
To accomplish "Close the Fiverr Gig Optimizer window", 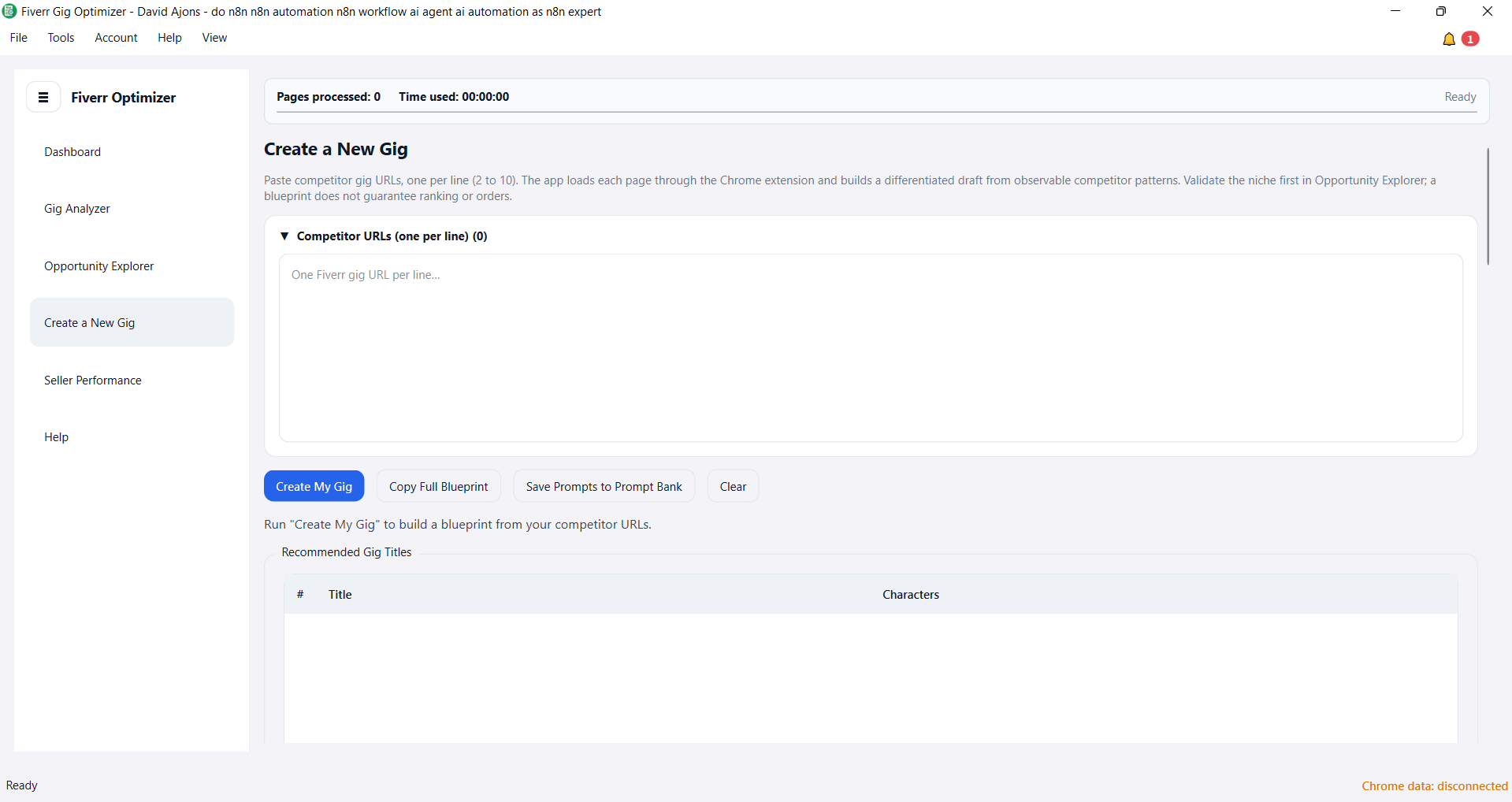I will click(1488, 11).
